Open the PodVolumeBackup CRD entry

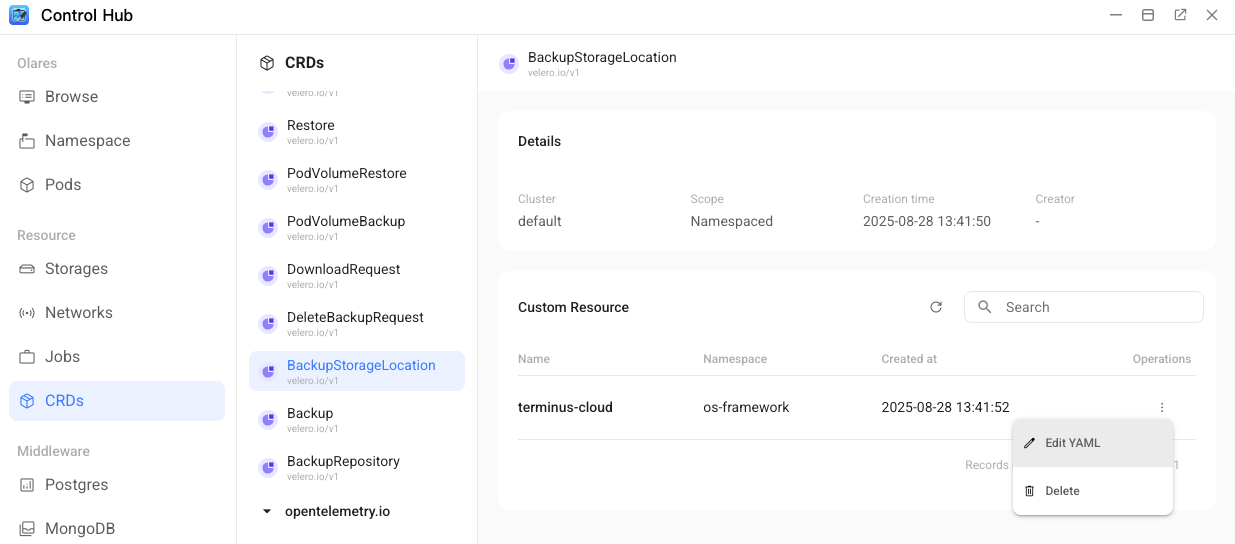pyautogui.click(x=345, y=226)
